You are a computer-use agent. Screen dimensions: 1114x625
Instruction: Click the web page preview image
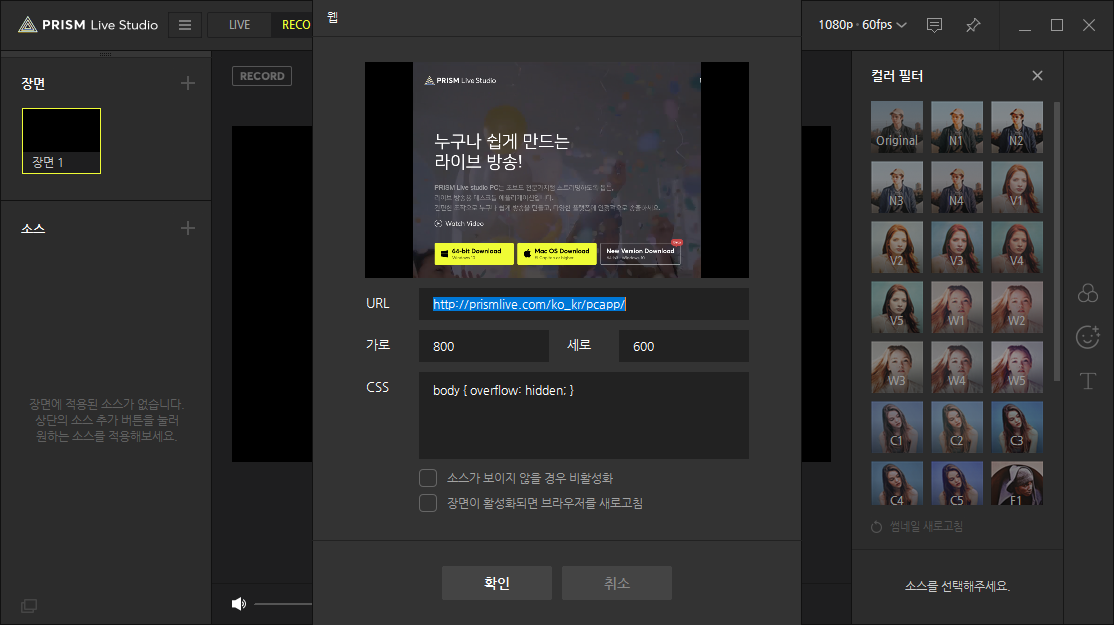pos(557,170)
